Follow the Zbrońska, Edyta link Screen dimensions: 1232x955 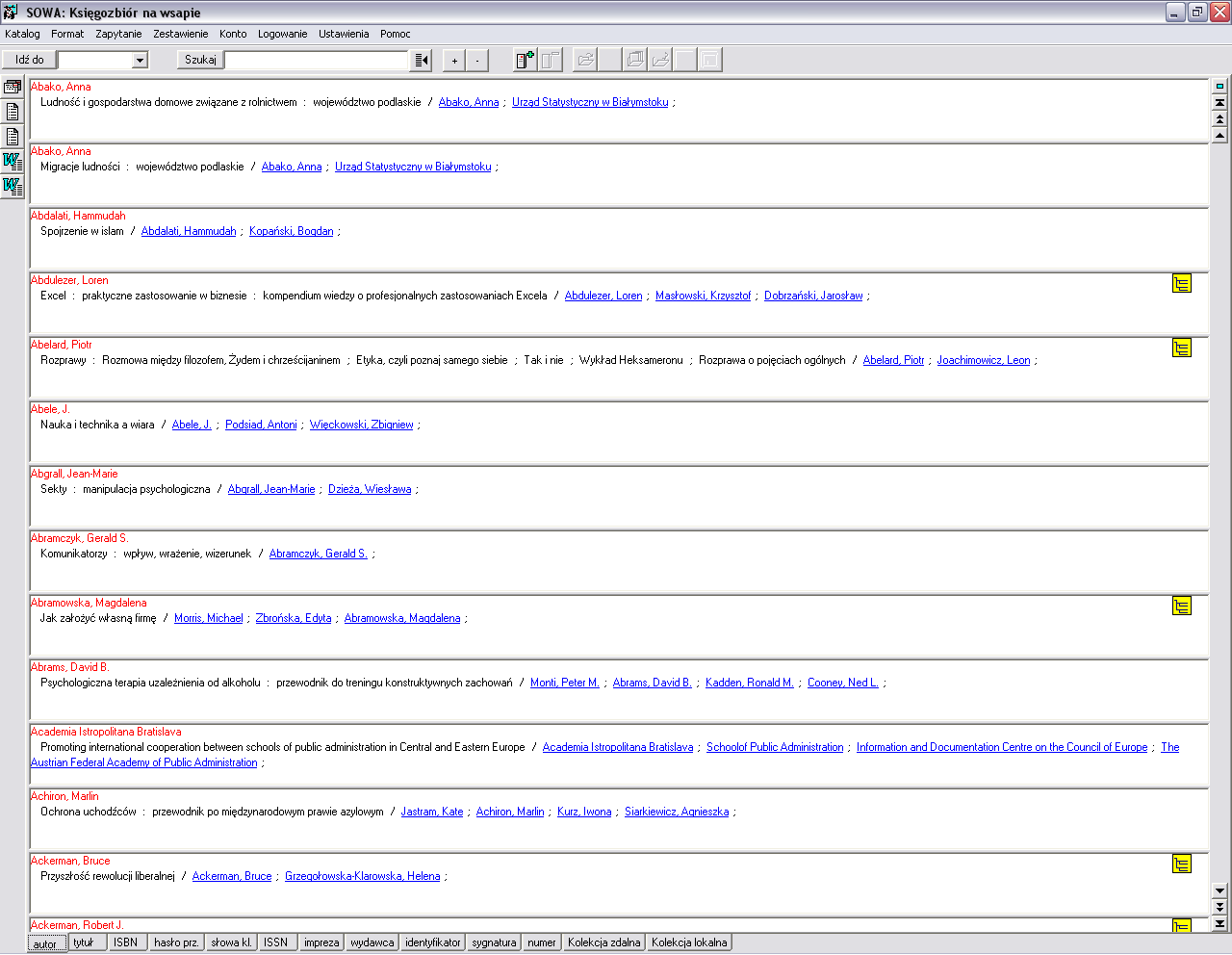[294, 618]
